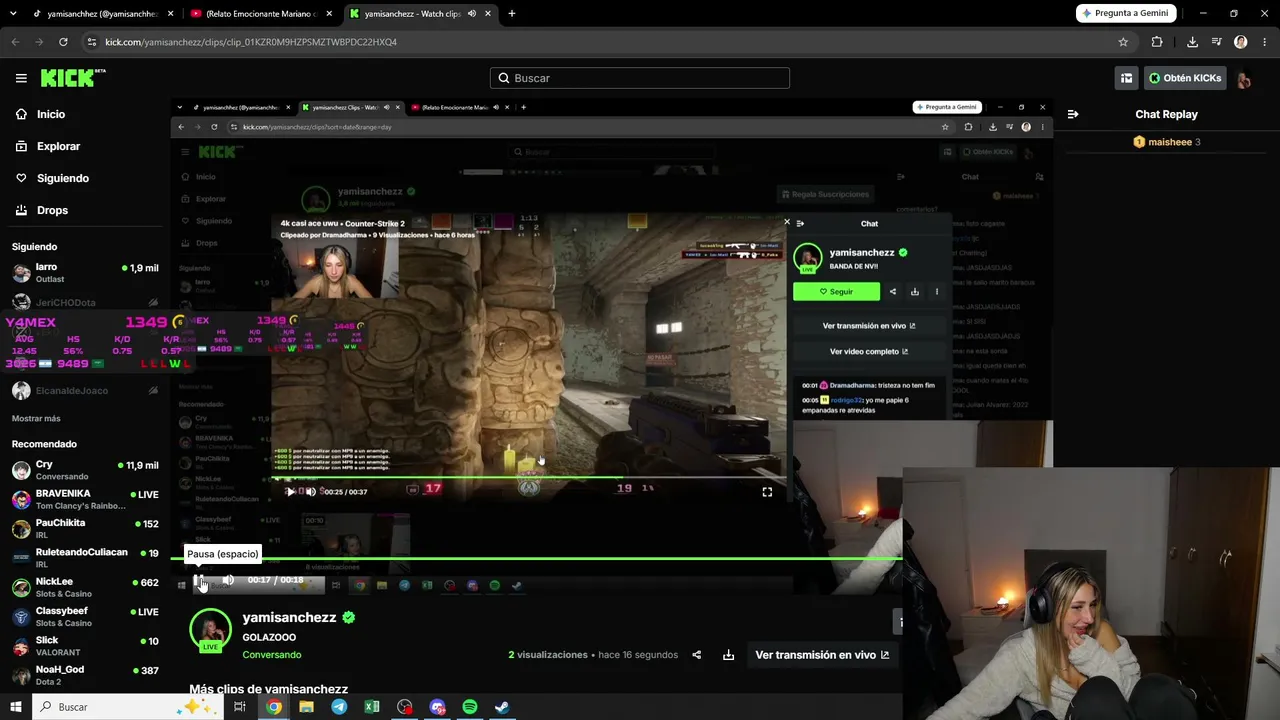
Task: Open the yamisanchezz channel avatar
Action: click(210, 629)
